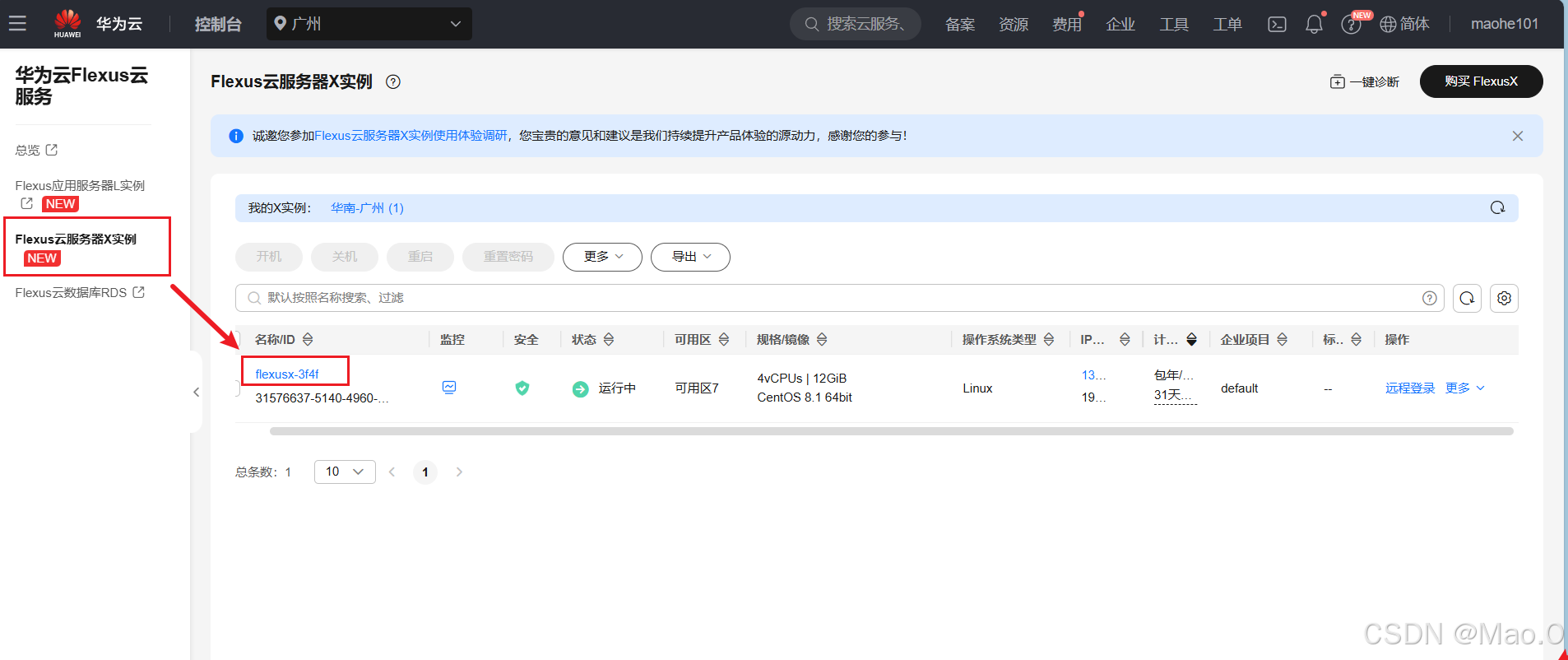
Task: Click the 4vCPUs | 12GiB spec text
Action: point(802,379)
